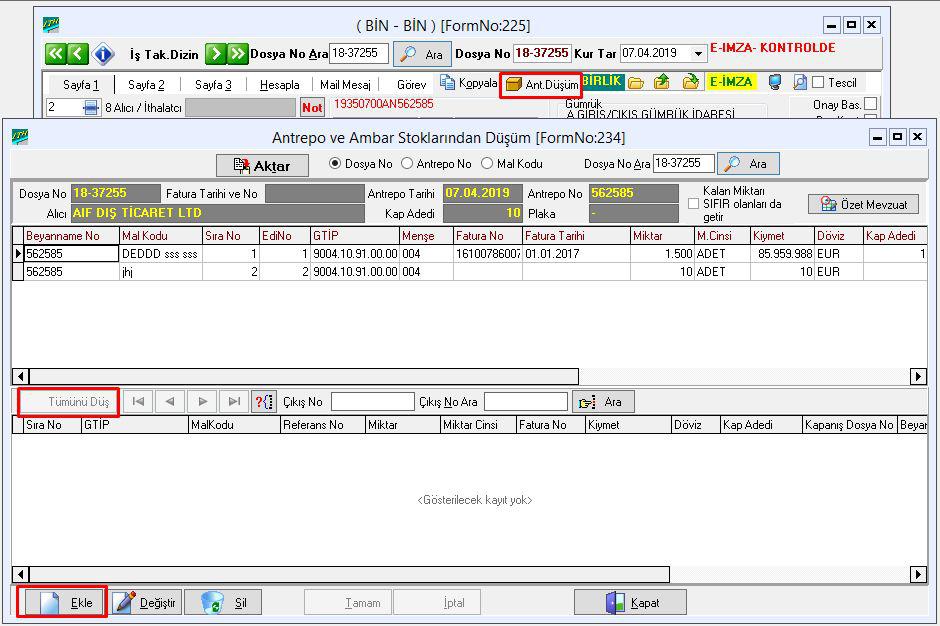
Task: Open the Görev tab
Action: 411,85
